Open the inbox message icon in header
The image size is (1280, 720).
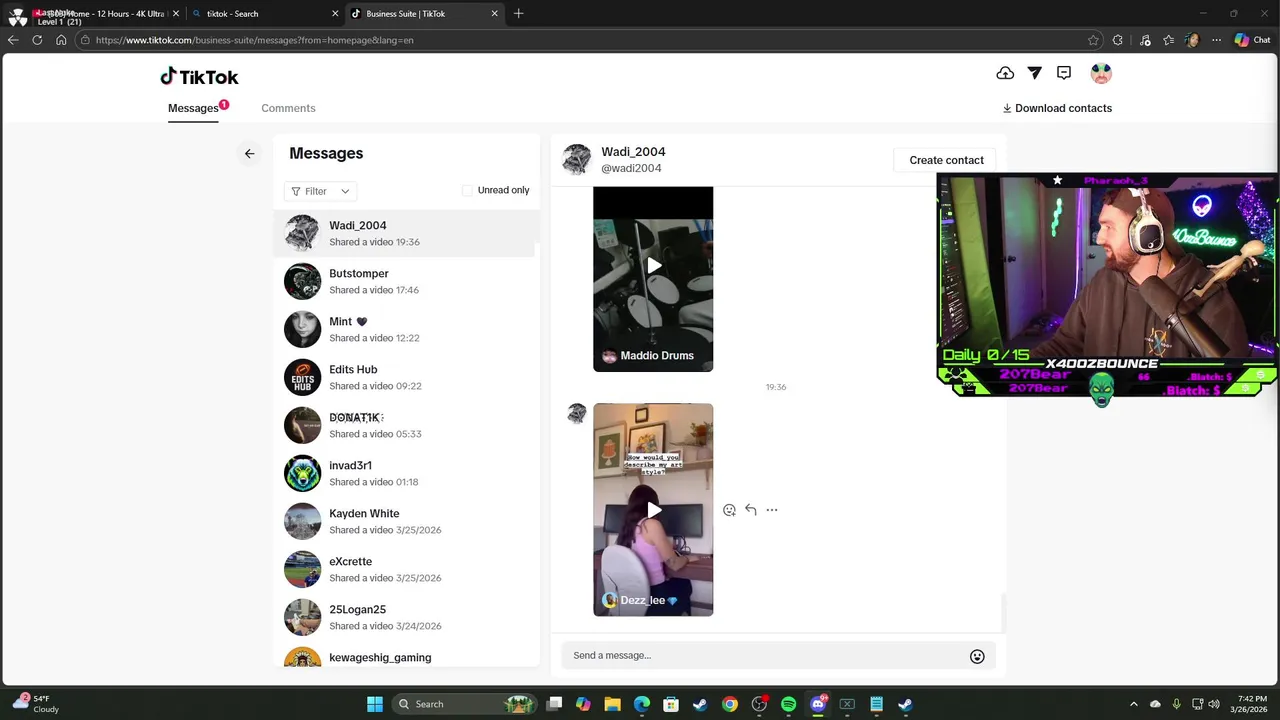pyautogui.click(x=1064, y=73)
